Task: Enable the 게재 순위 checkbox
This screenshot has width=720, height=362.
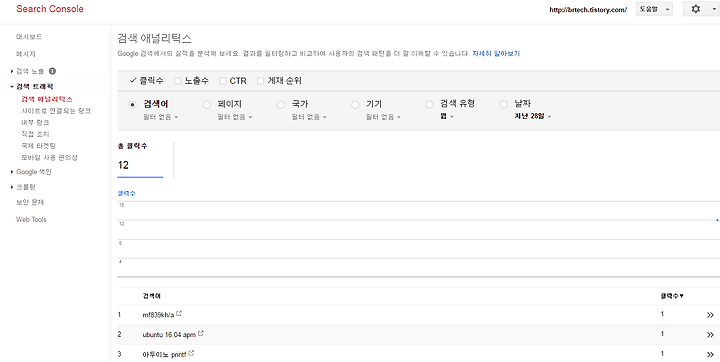Action: [260, 81]
